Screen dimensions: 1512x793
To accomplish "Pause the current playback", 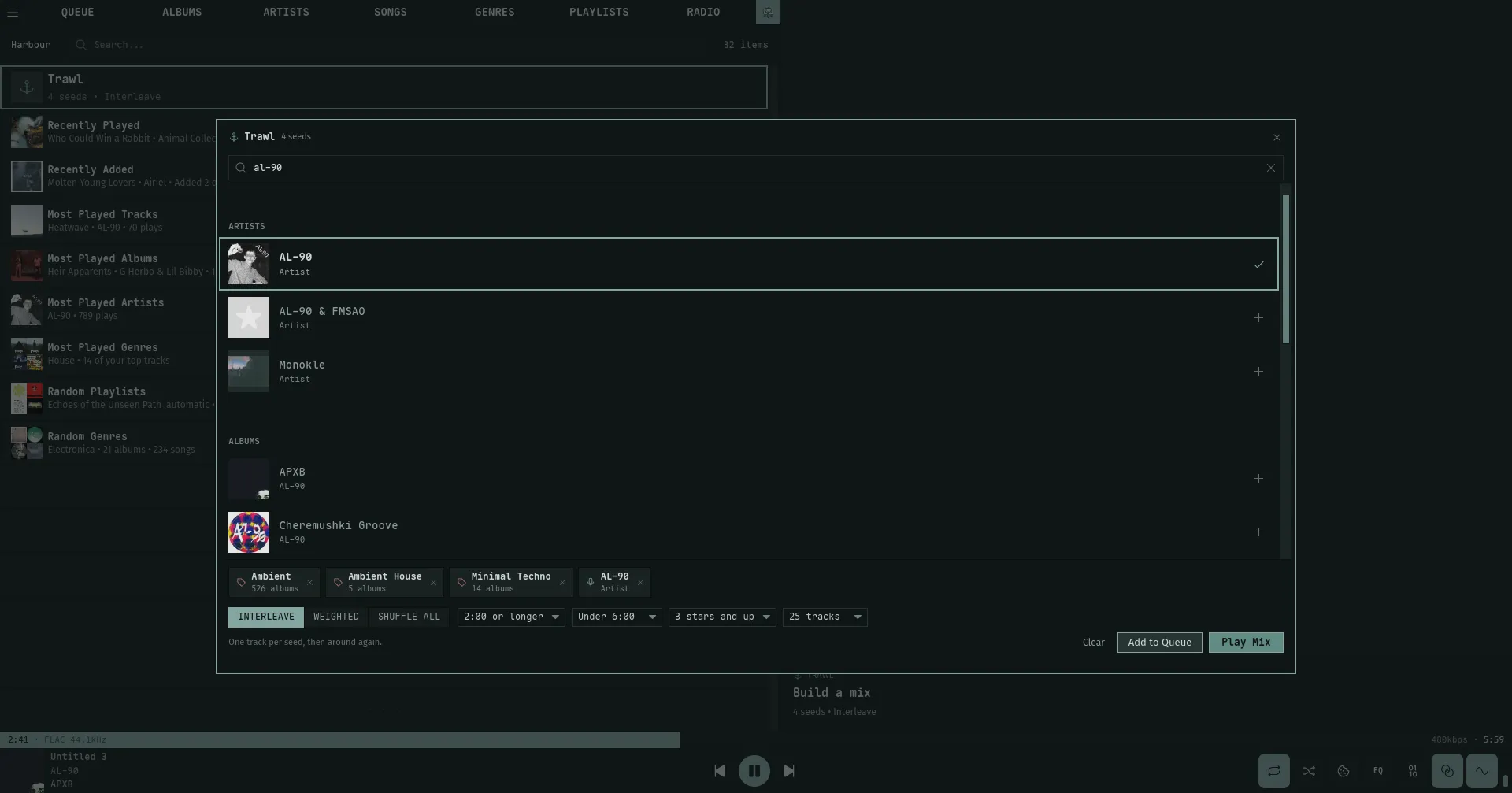I will pyautogui.click(x=754, y=771).
